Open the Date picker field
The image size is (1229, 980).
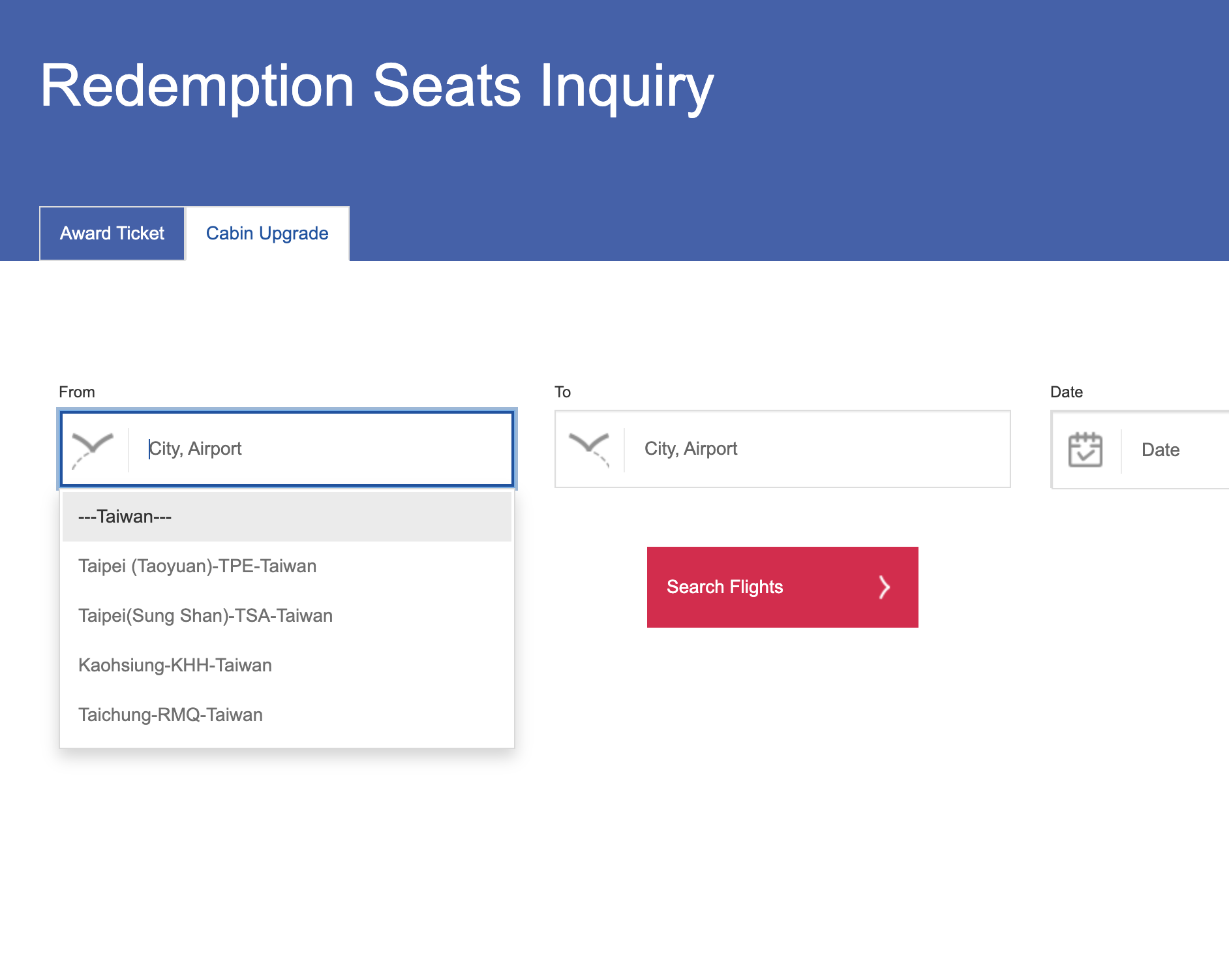(x=1174, y=450)
